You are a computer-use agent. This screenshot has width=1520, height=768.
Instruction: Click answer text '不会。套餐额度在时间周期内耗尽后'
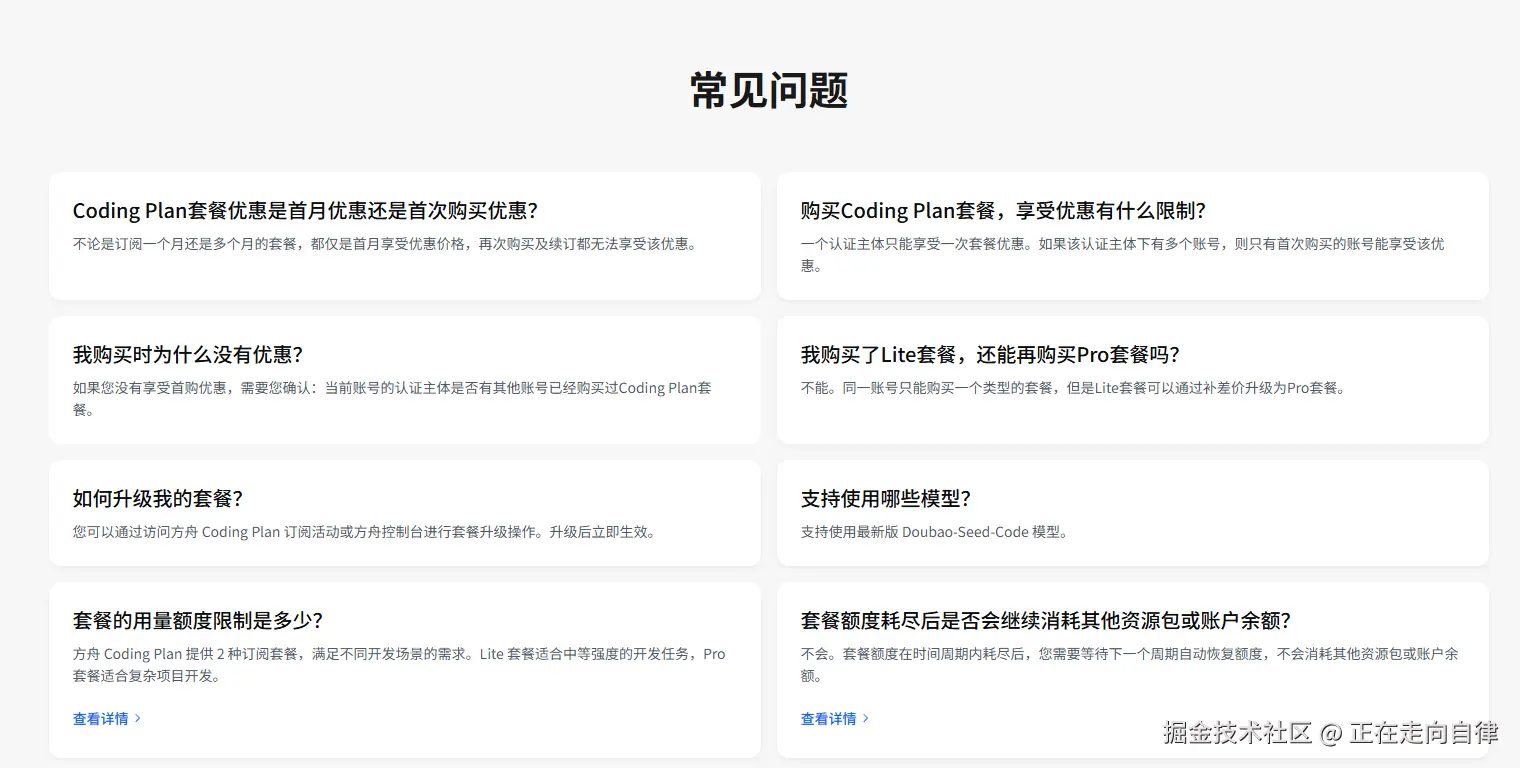click(x=912, y=654)
